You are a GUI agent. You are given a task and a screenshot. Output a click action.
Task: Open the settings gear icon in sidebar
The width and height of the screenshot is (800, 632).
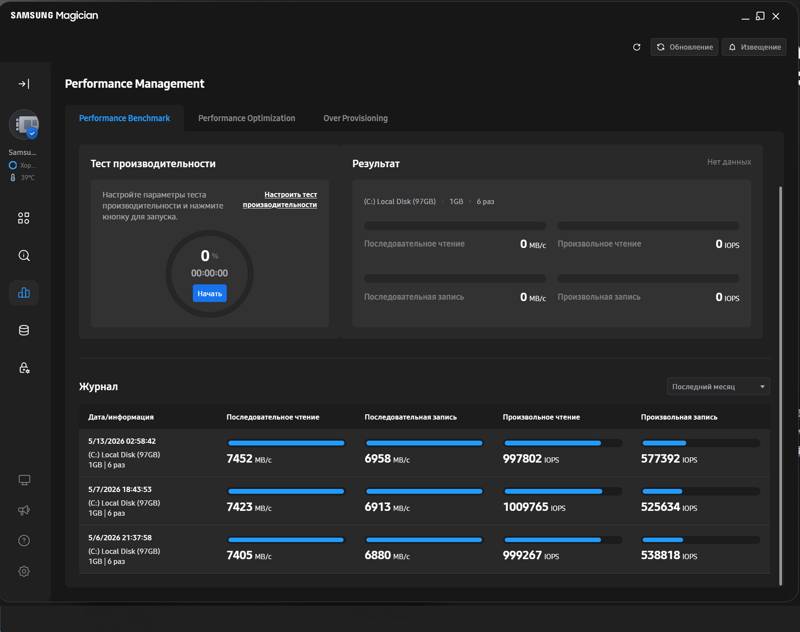(x=24, y=571)
